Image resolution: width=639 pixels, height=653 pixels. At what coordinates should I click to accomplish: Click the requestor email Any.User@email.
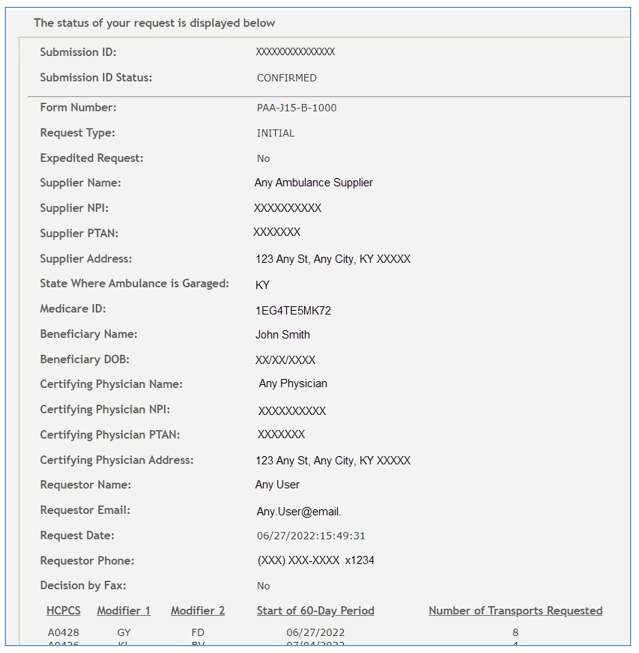tap(298, 512)
